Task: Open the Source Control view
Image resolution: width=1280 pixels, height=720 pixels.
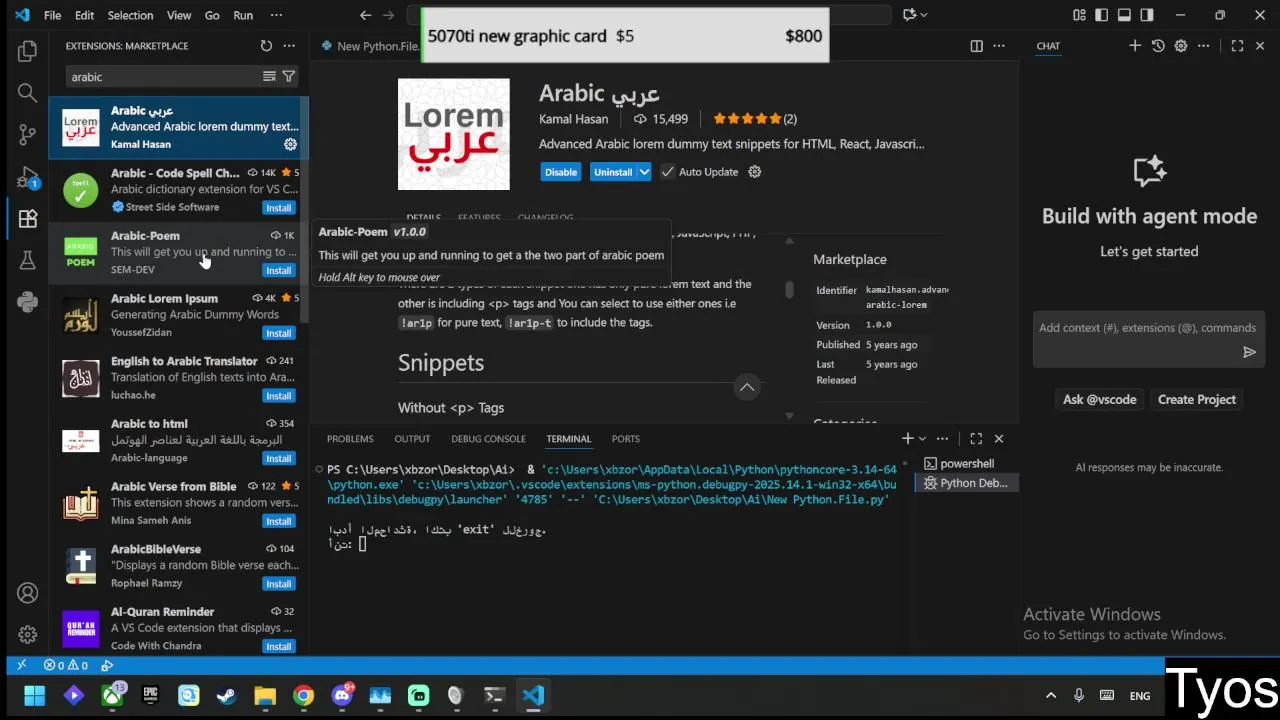Action: [27, 135]
